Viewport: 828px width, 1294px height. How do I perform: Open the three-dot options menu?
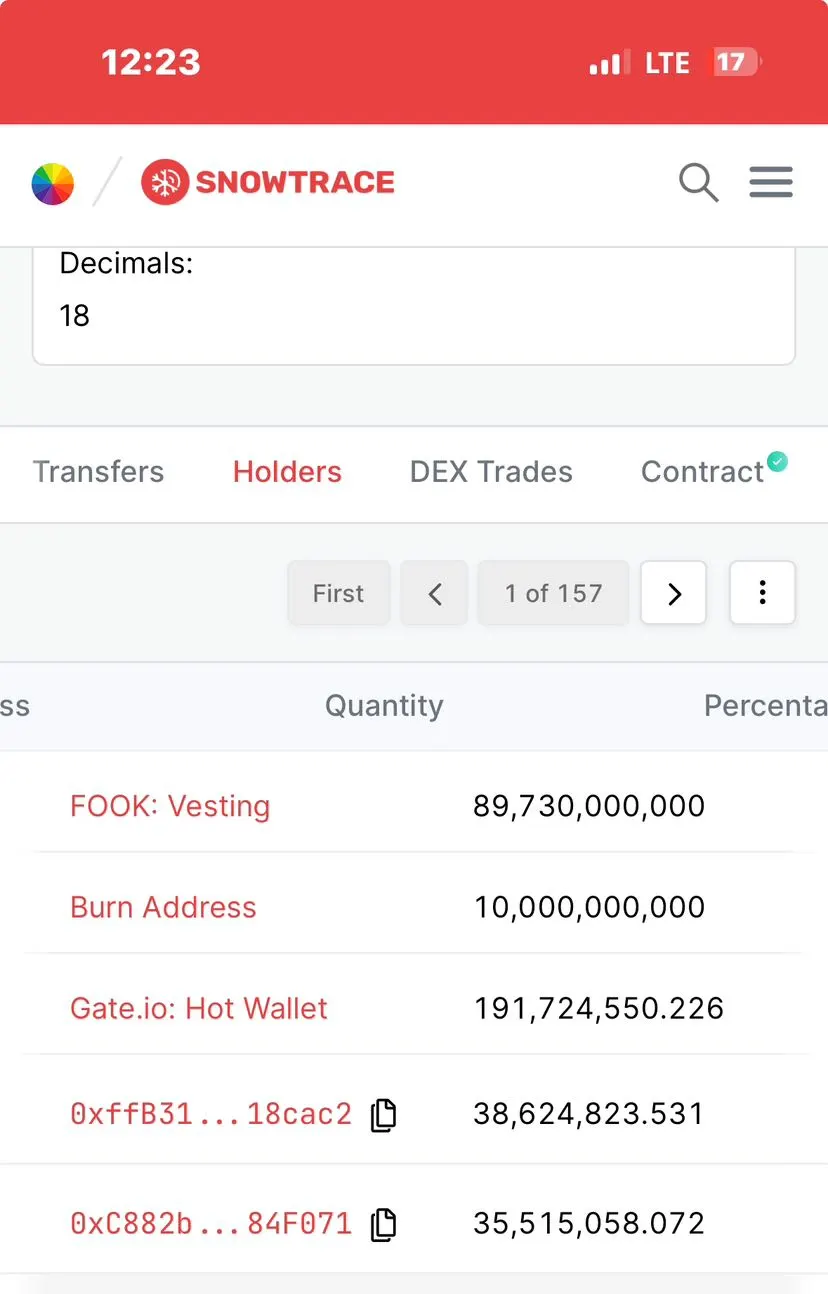763,593
